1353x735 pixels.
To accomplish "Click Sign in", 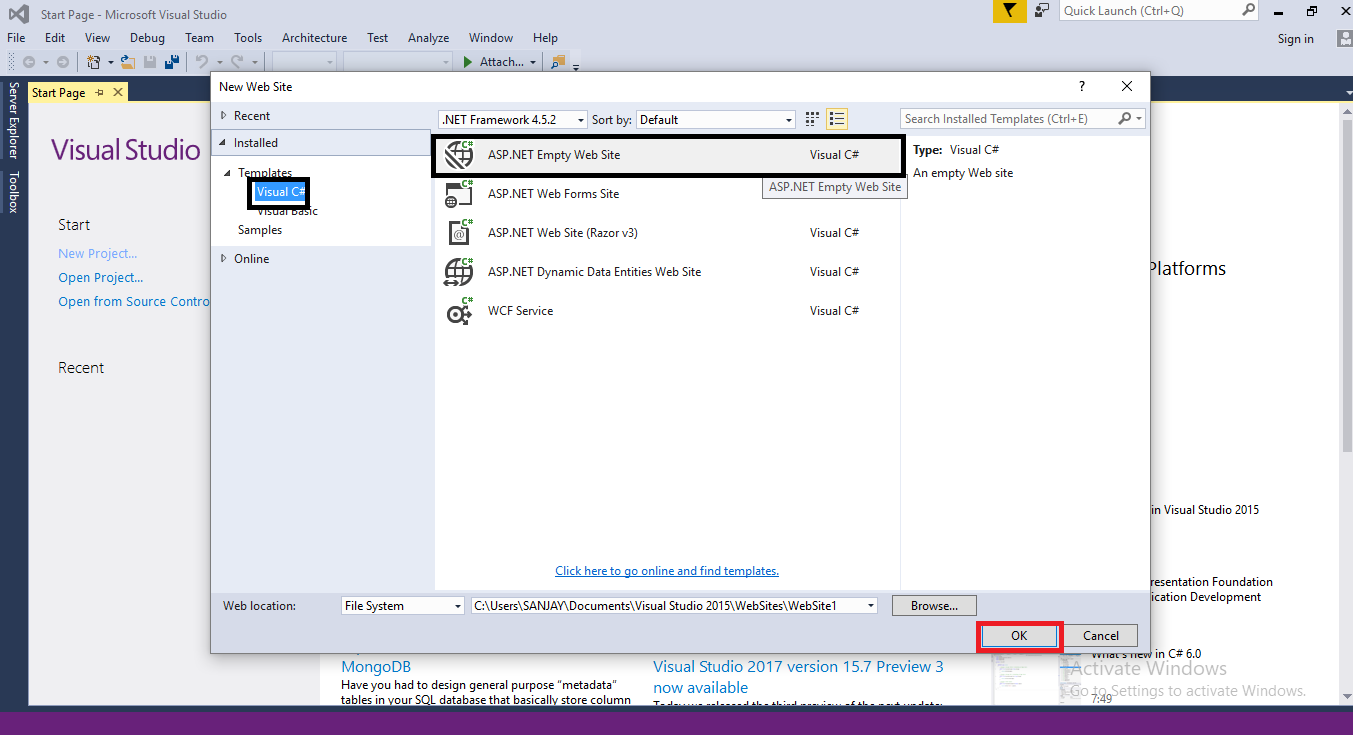I will click(1296, 39).
